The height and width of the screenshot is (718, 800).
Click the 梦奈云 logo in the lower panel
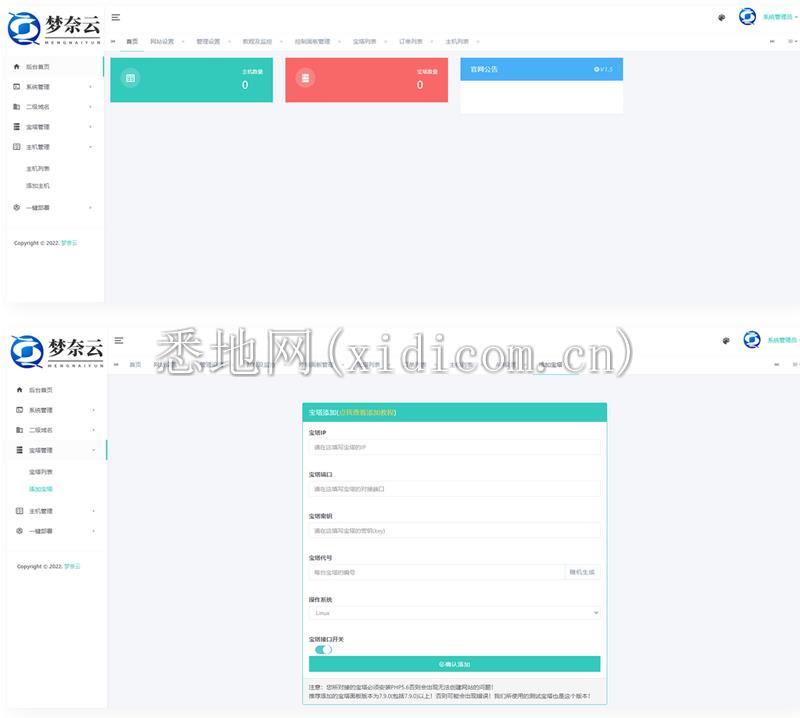57,352
